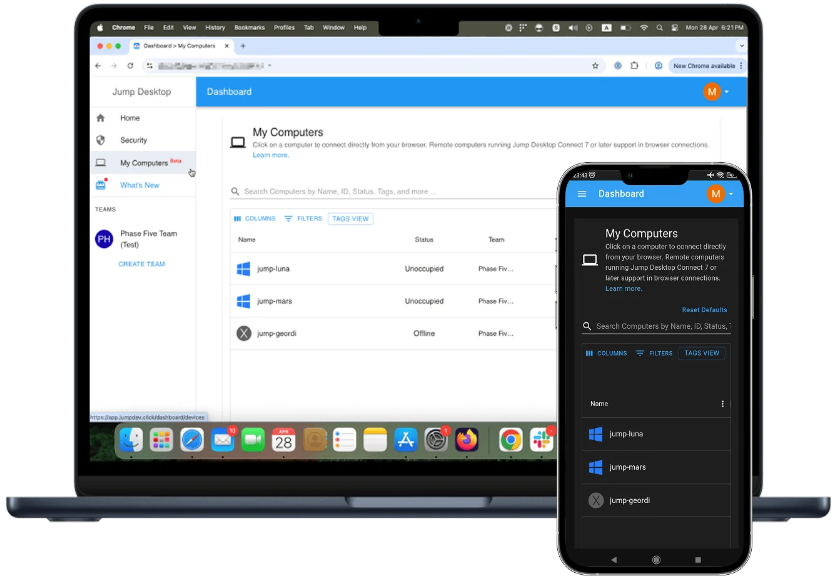The image size is (836, 584).
Task: Reload the page in Chrome
Action: (130, 66)
